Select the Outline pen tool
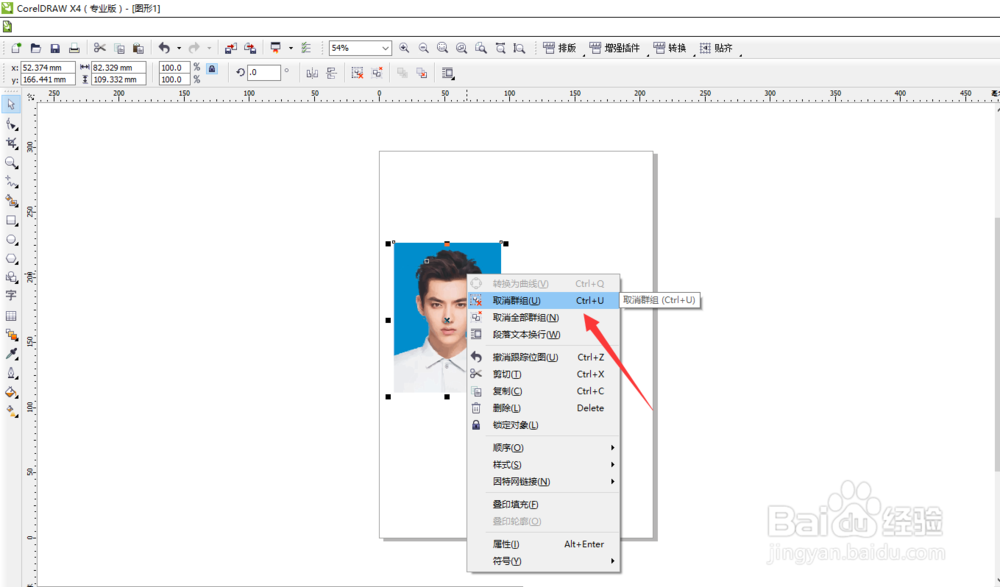 (x=11, y=373)
